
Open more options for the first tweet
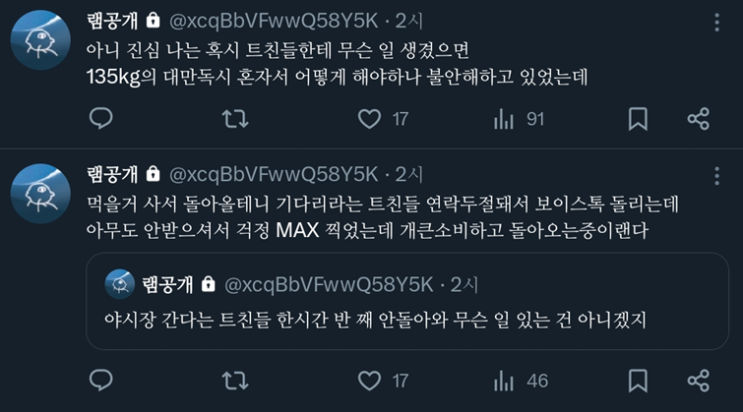[x=717, y=22]
